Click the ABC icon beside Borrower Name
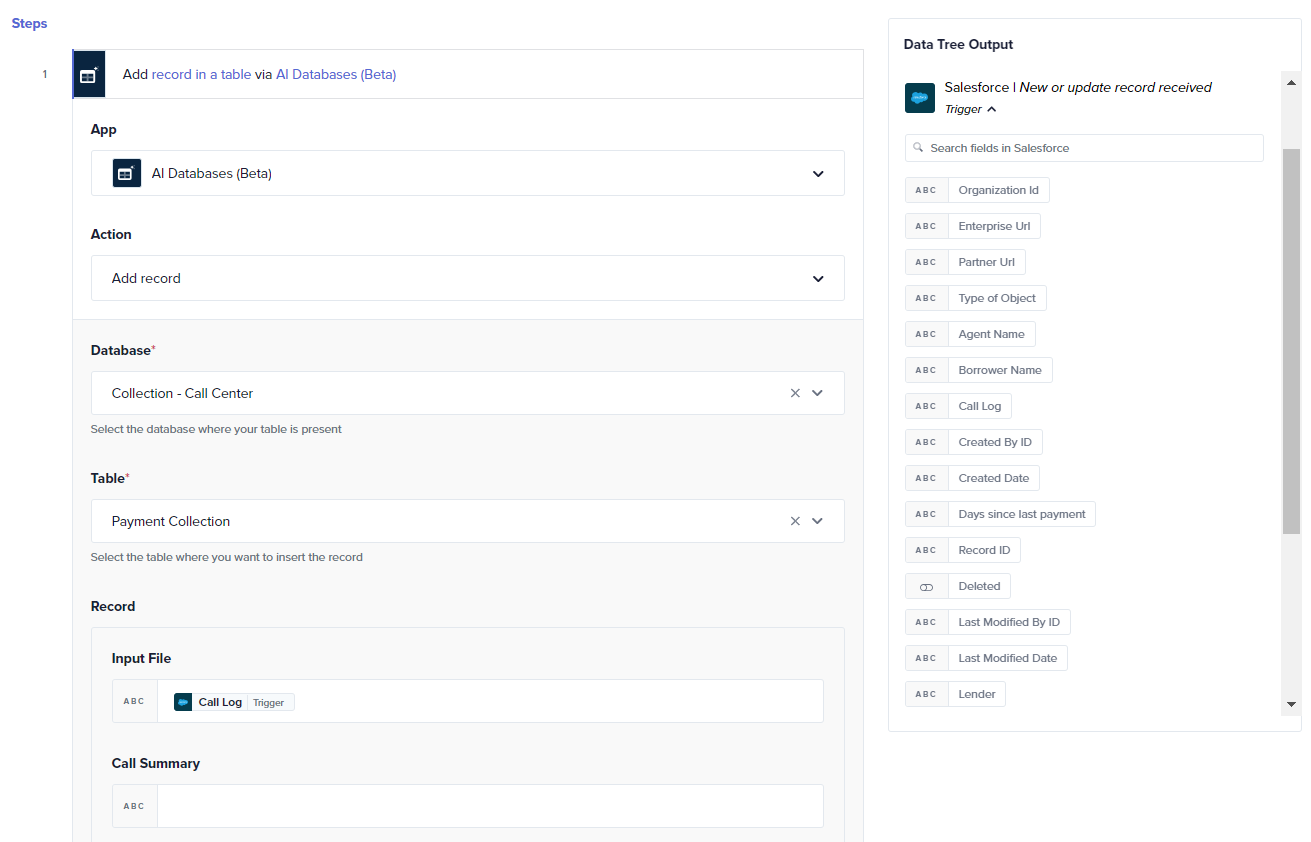The width and height of the screenshot is (1311, 842). coord(926,370)
